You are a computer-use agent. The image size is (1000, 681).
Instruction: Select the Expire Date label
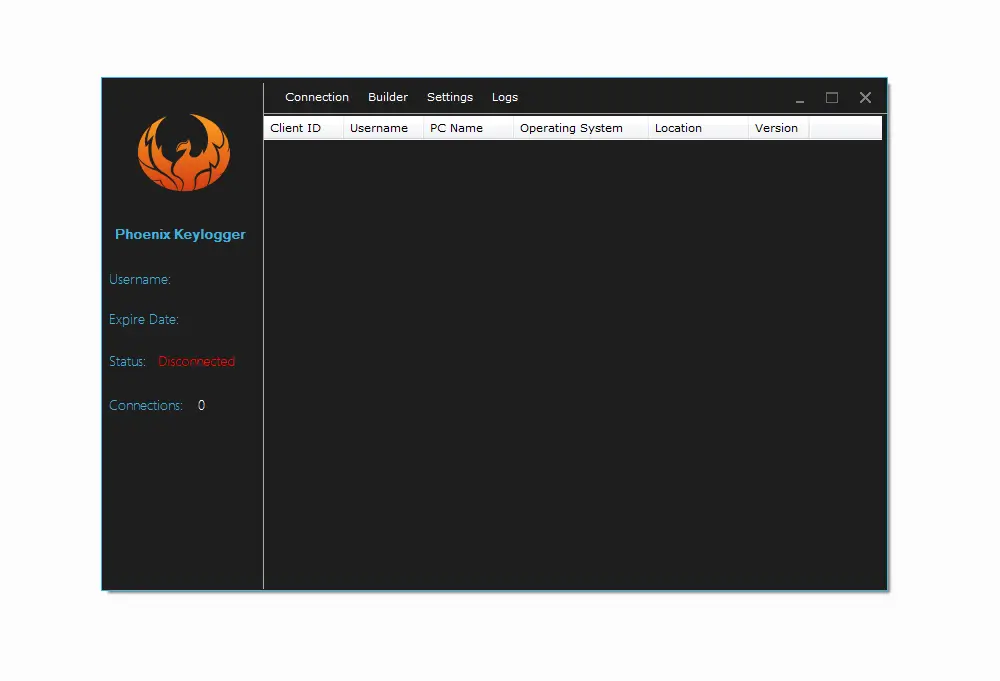pyautogui.click(x=143, y=319)
